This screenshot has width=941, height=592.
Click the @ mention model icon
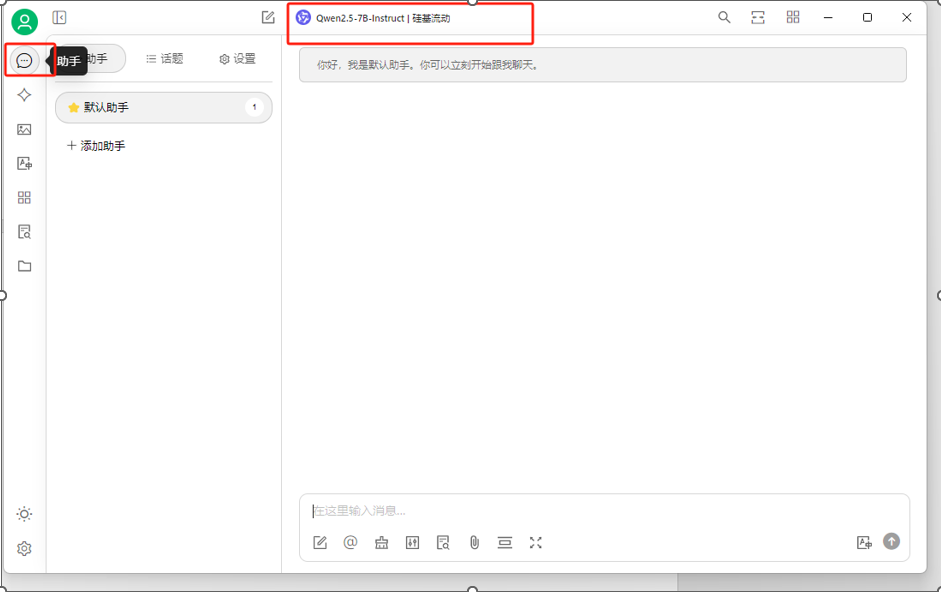(350, 543)
